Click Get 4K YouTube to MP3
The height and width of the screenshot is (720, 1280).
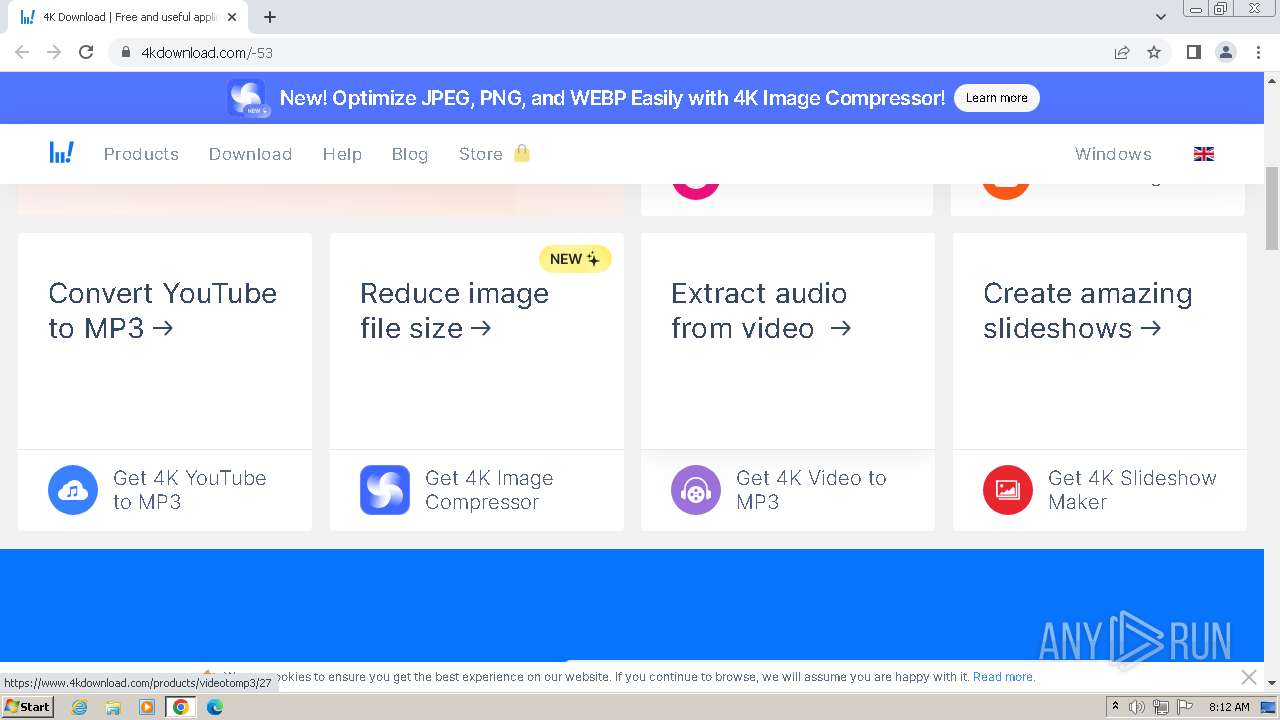[190, 490]
